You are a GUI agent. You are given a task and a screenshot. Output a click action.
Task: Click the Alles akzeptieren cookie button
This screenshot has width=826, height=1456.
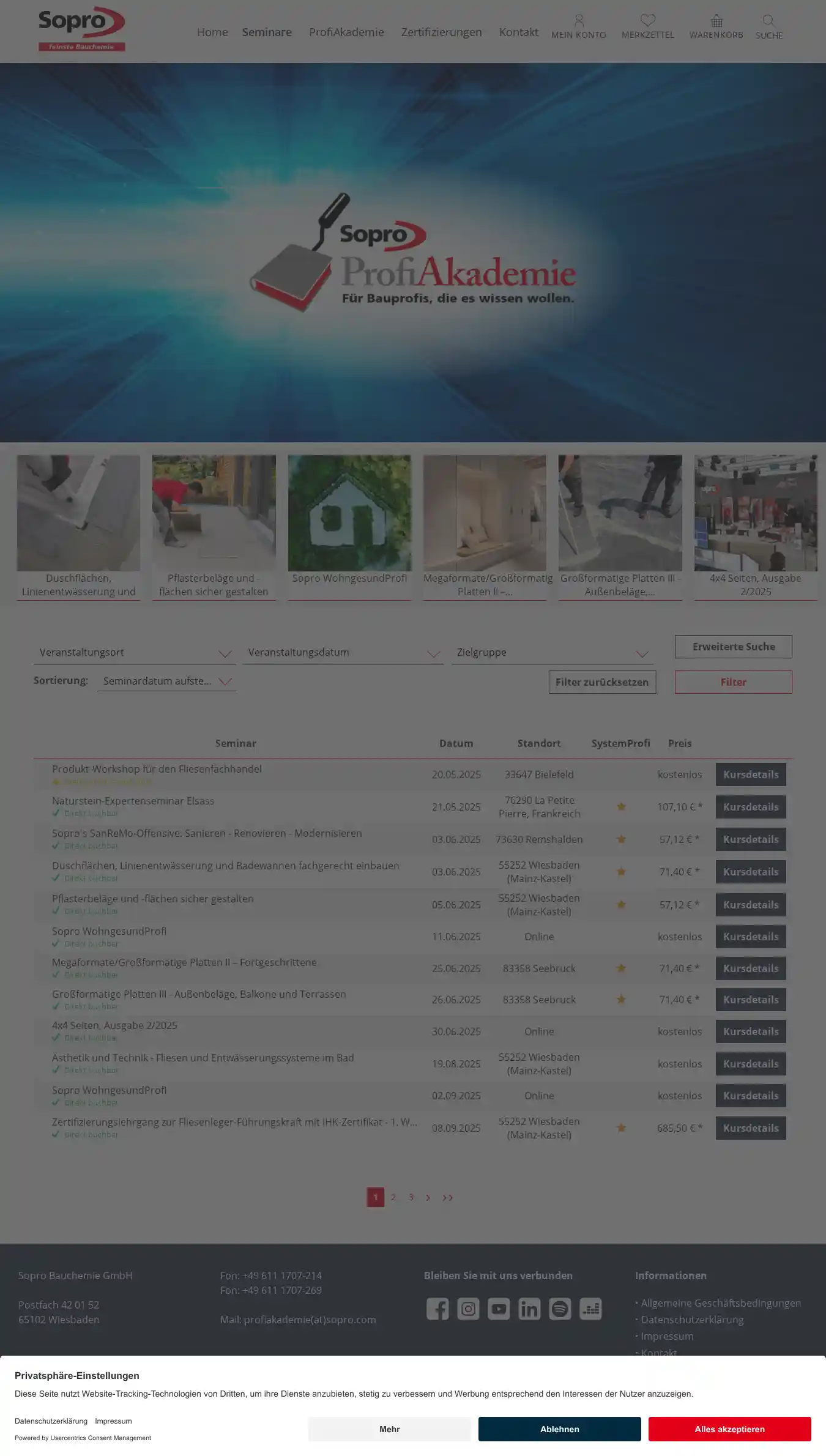(729, 1429)
